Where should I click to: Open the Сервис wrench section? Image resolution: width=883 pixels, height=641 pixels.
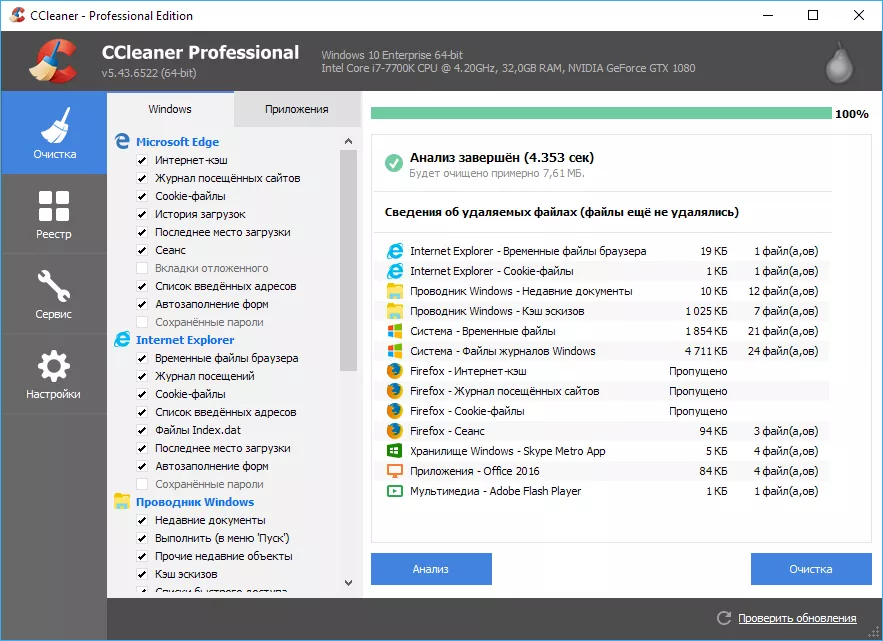click(x=54, y=294)
